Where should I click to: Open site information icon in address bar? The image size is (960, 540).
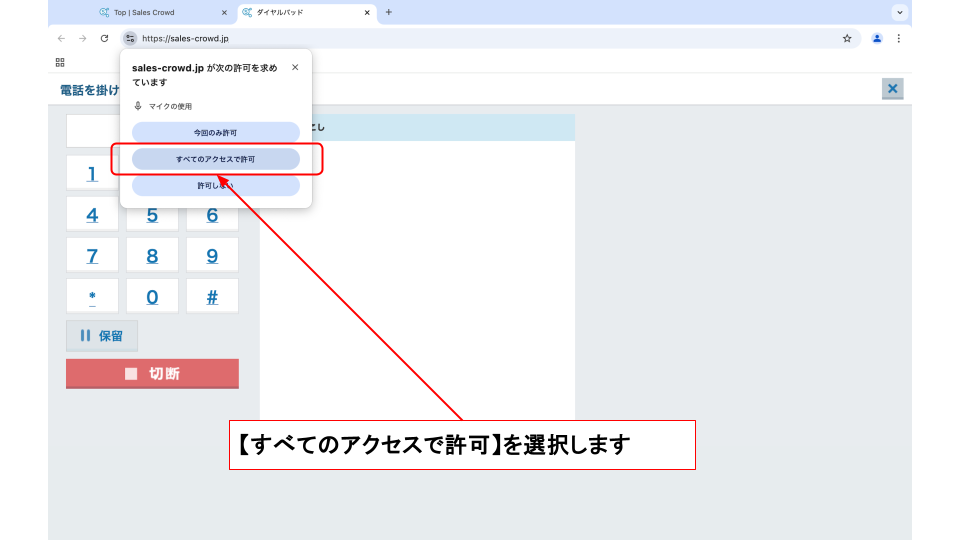130,38
